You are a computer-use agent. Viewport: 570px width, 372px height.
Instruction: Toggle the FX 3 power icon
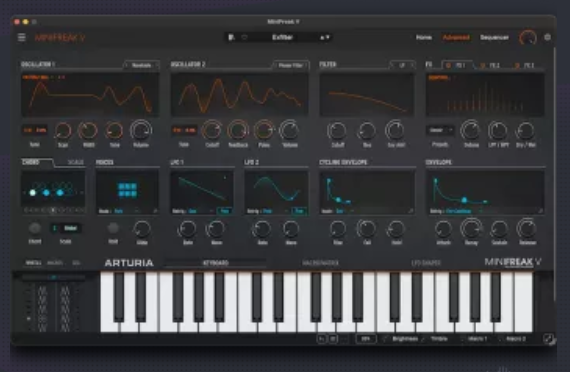pos(517,65)
